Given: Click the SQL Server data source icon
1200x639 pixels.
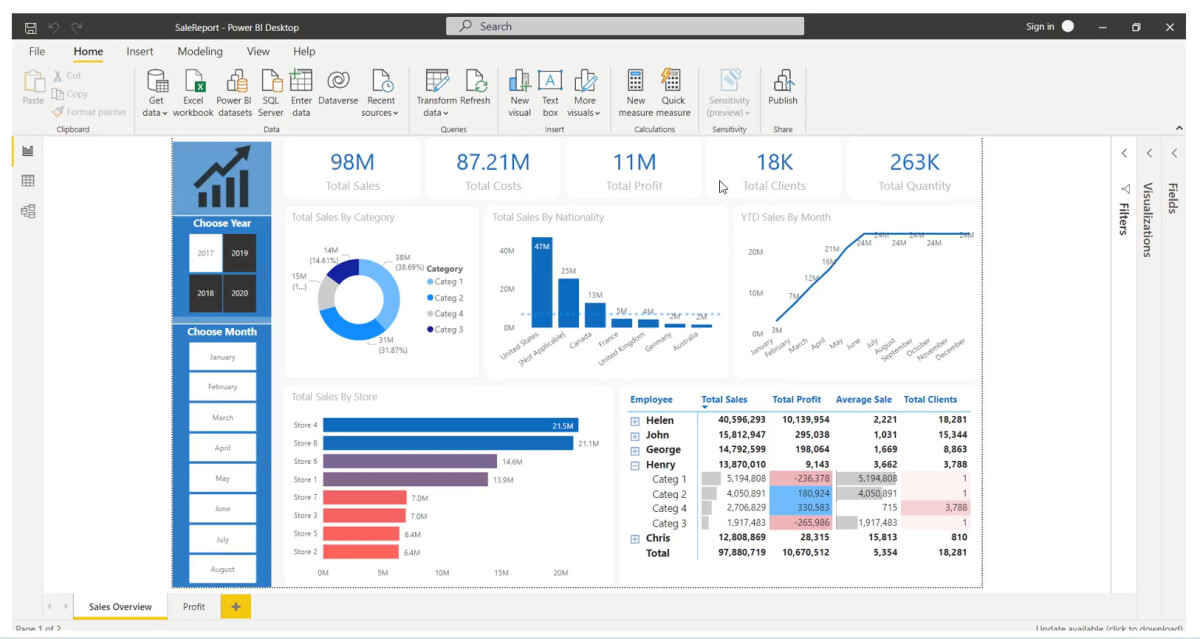Looking at the screenshot, I should 270,90.
